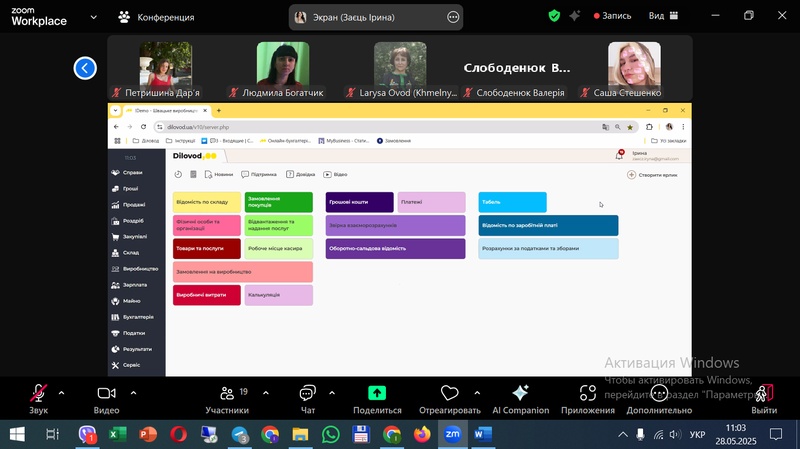Open the Zoom Workplace dropdown chevron
Viewport: 800px width, 449px height.
coord(93,17)
